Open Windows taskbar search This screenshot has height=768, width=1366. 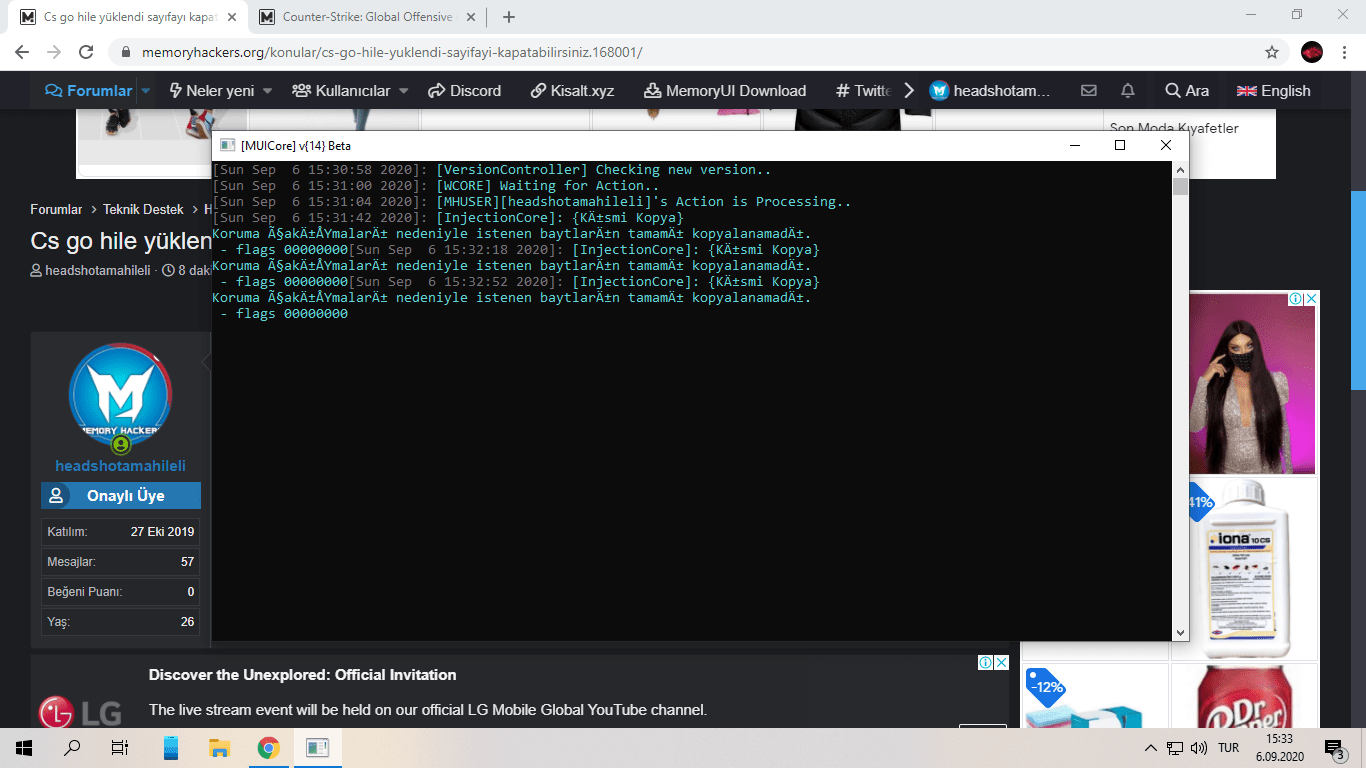click(72, 747)
